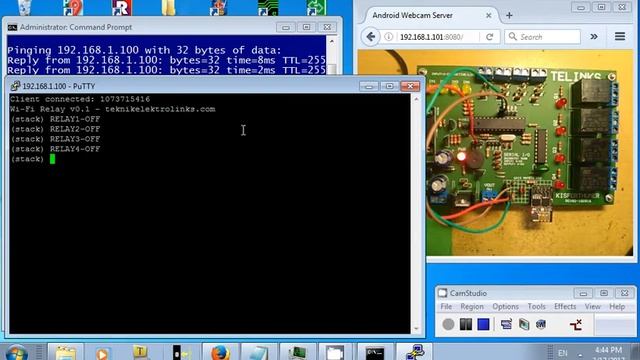The height and width of the screenshot is (360, 640).
Task: Click the PuTTY scrollbar up arrow
Action: pos(416,99)
